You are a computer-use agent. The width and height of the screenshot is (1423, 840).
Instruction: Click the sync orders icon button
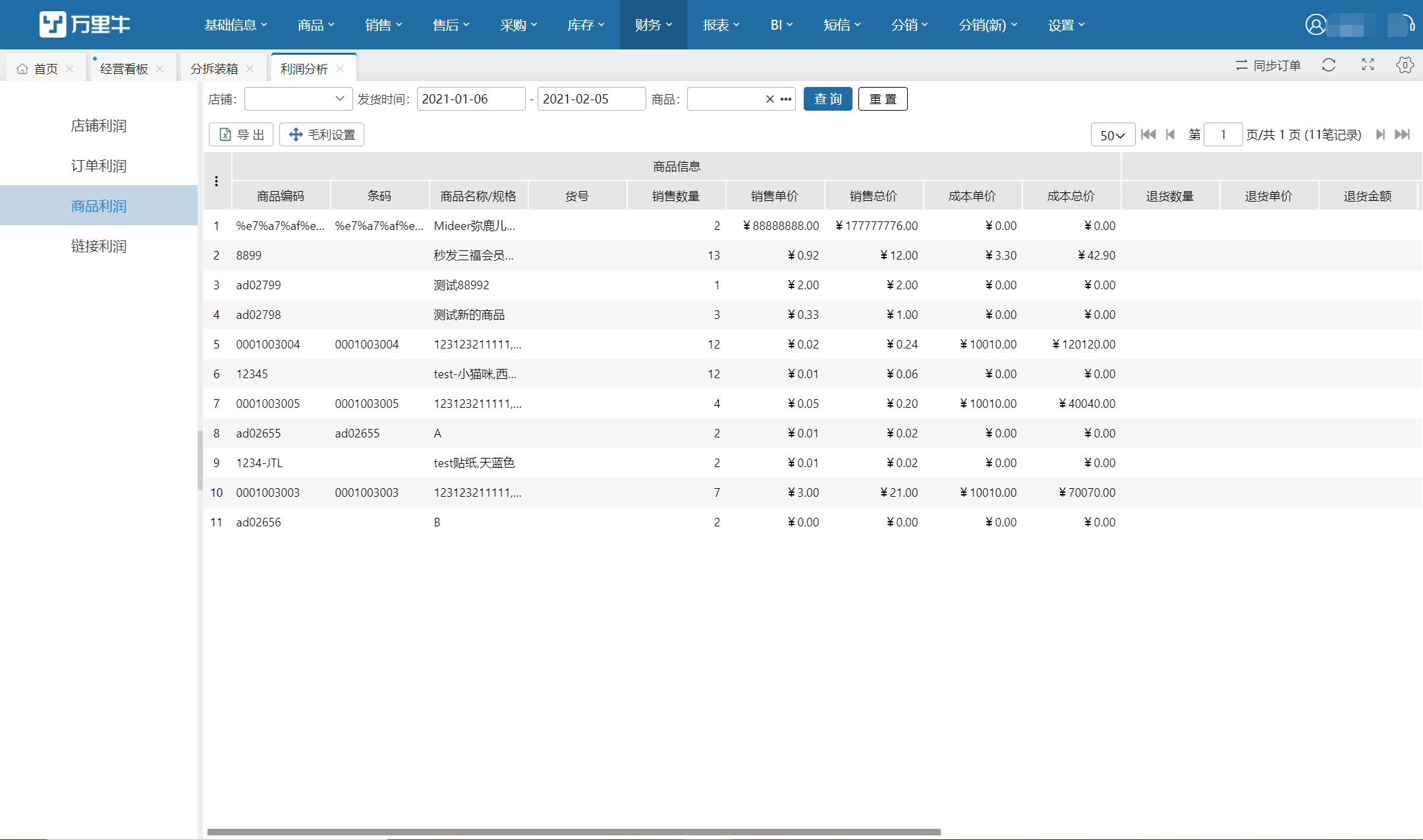click(1268, 65)
